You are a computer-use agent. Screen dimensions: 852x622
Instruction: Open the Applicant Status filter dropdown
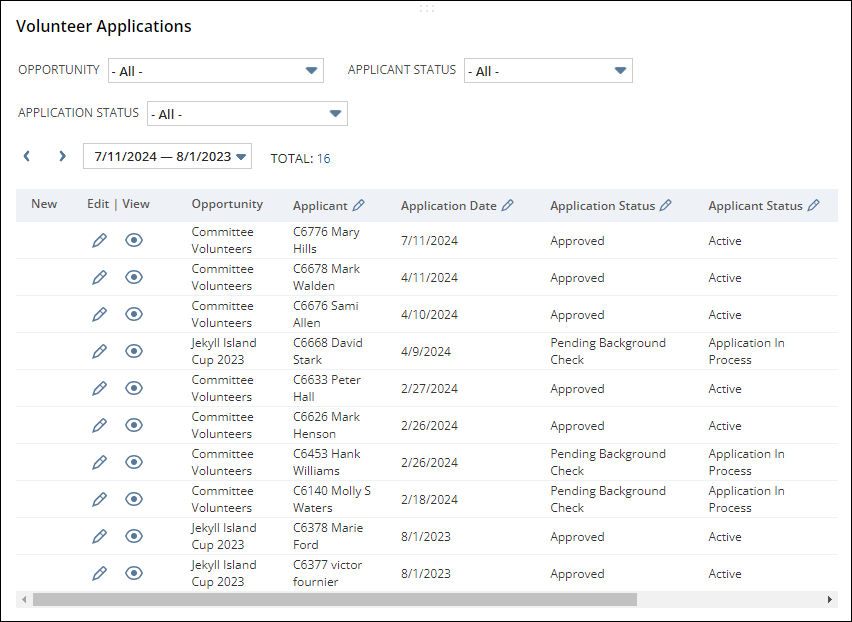coord(547,71)
